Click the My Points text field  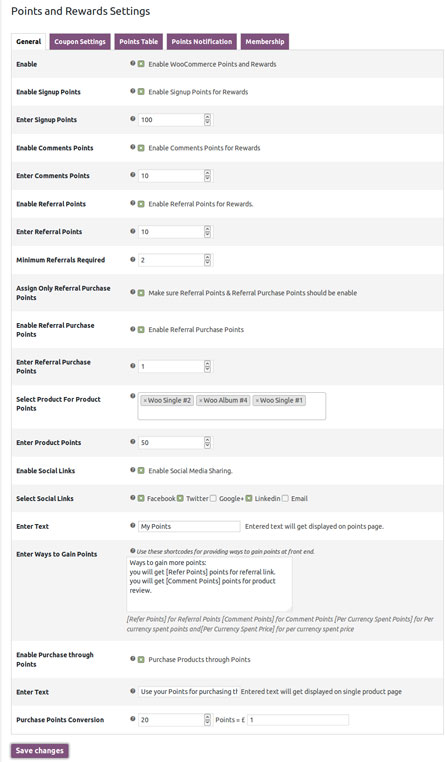pos(189,526)
